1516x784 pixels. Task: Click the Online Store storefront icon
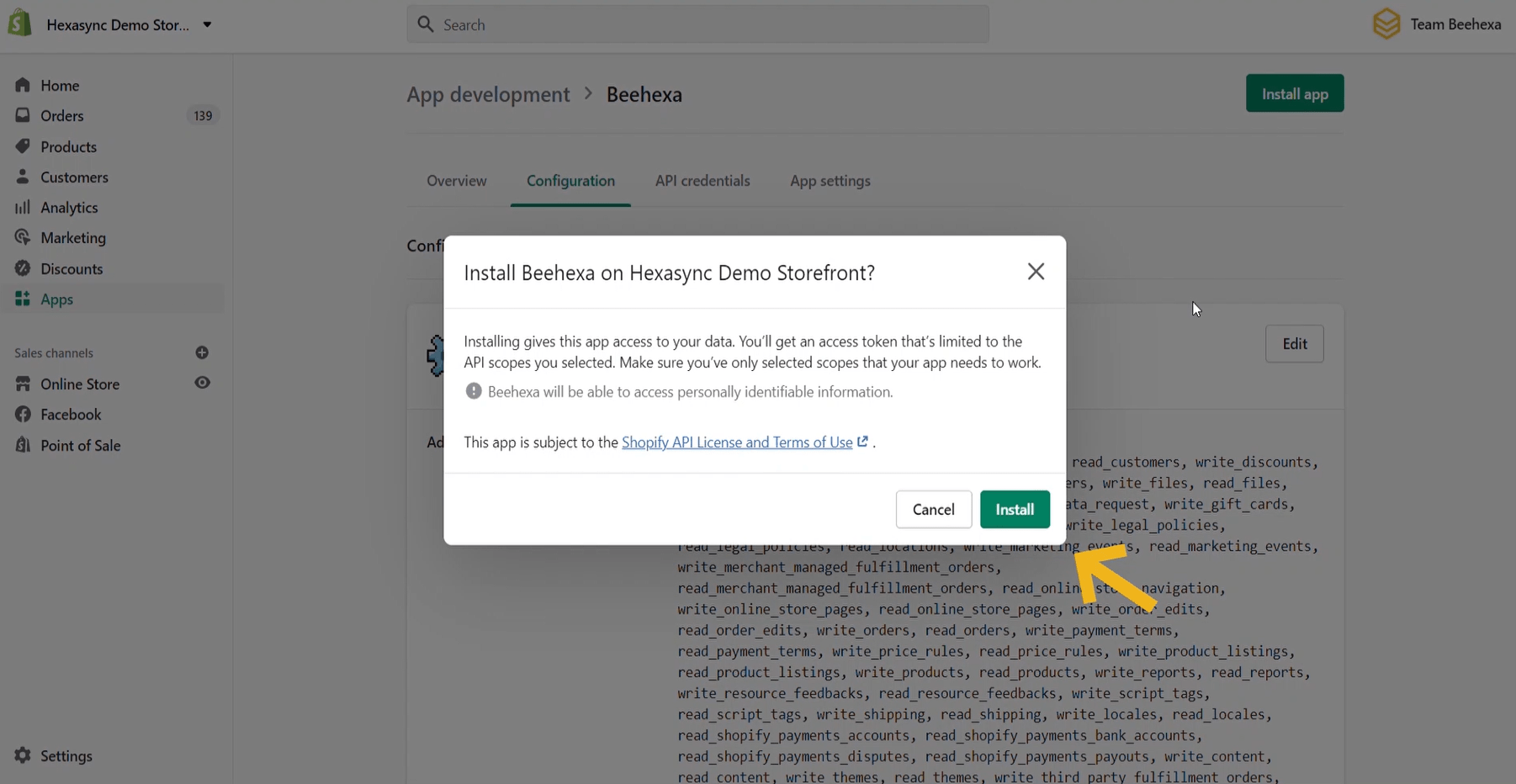tap(23, 384)
